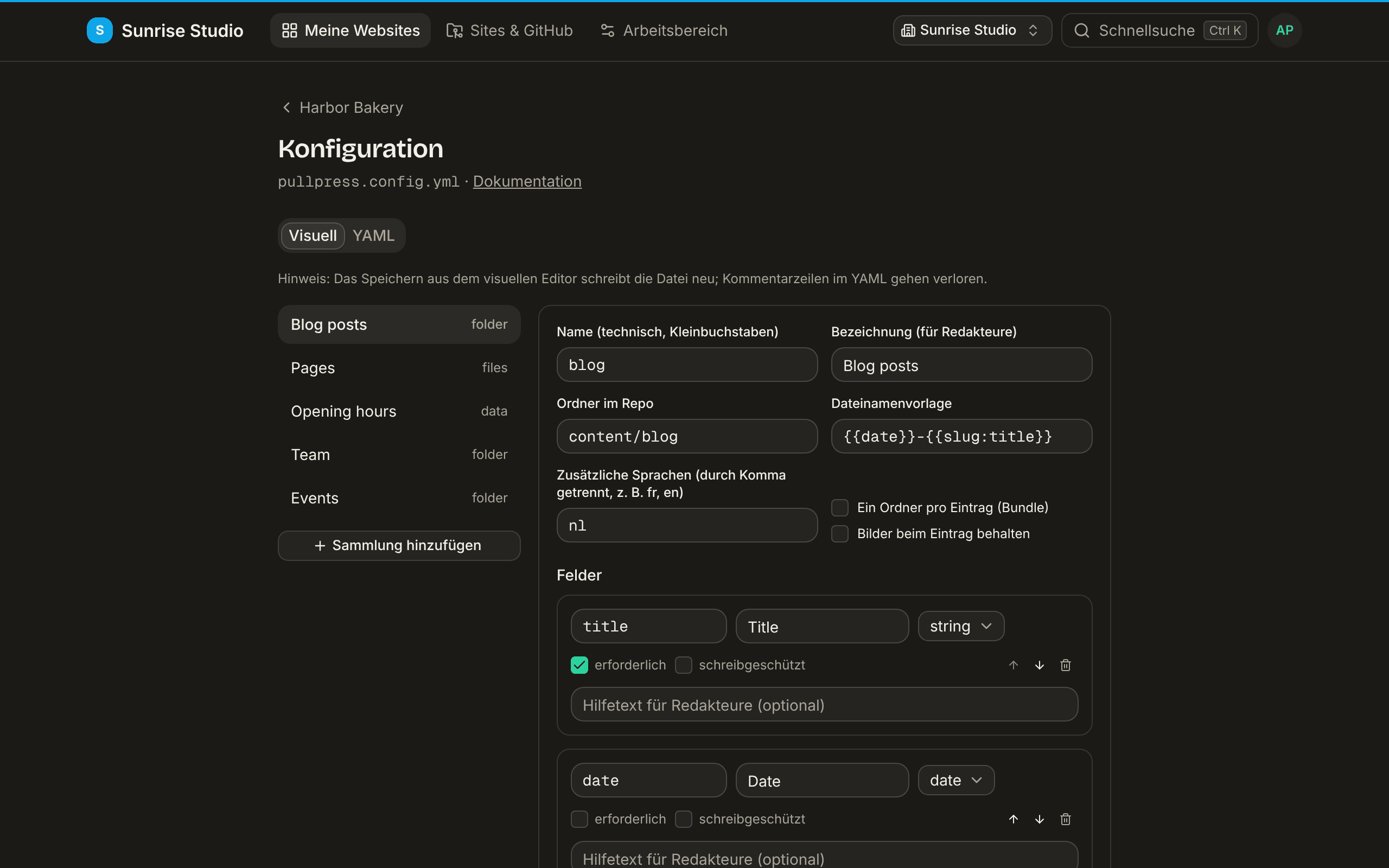1389x868 pixels.
Task: Open the Sunrise Studio workspace switcher
Action: 972,30
